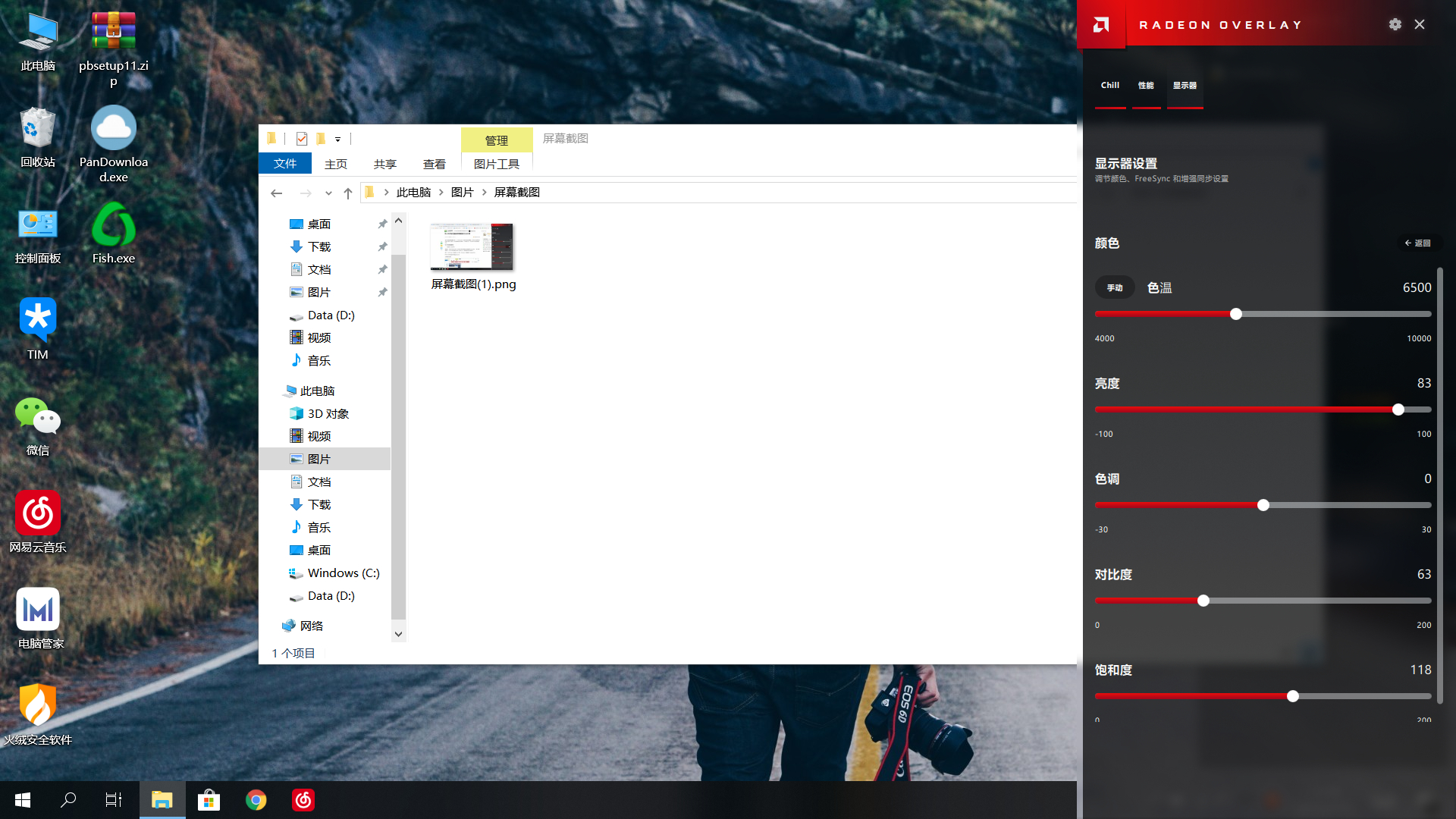Click the 亮度 brightness slider handle
Screen dimensions: 1456x819
coord(1398,409)
